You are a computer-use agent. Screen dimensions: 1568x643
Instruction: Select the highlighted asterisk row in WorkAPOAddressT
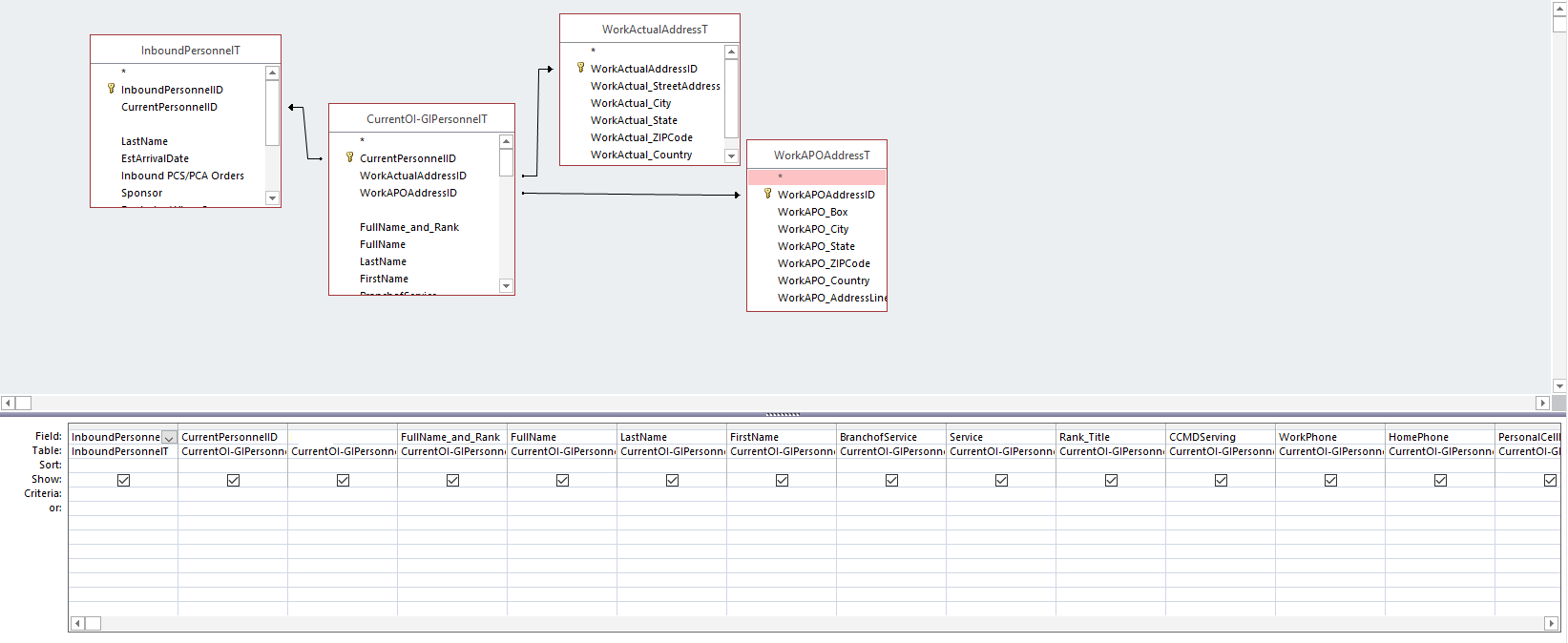[x=816, y=176]
